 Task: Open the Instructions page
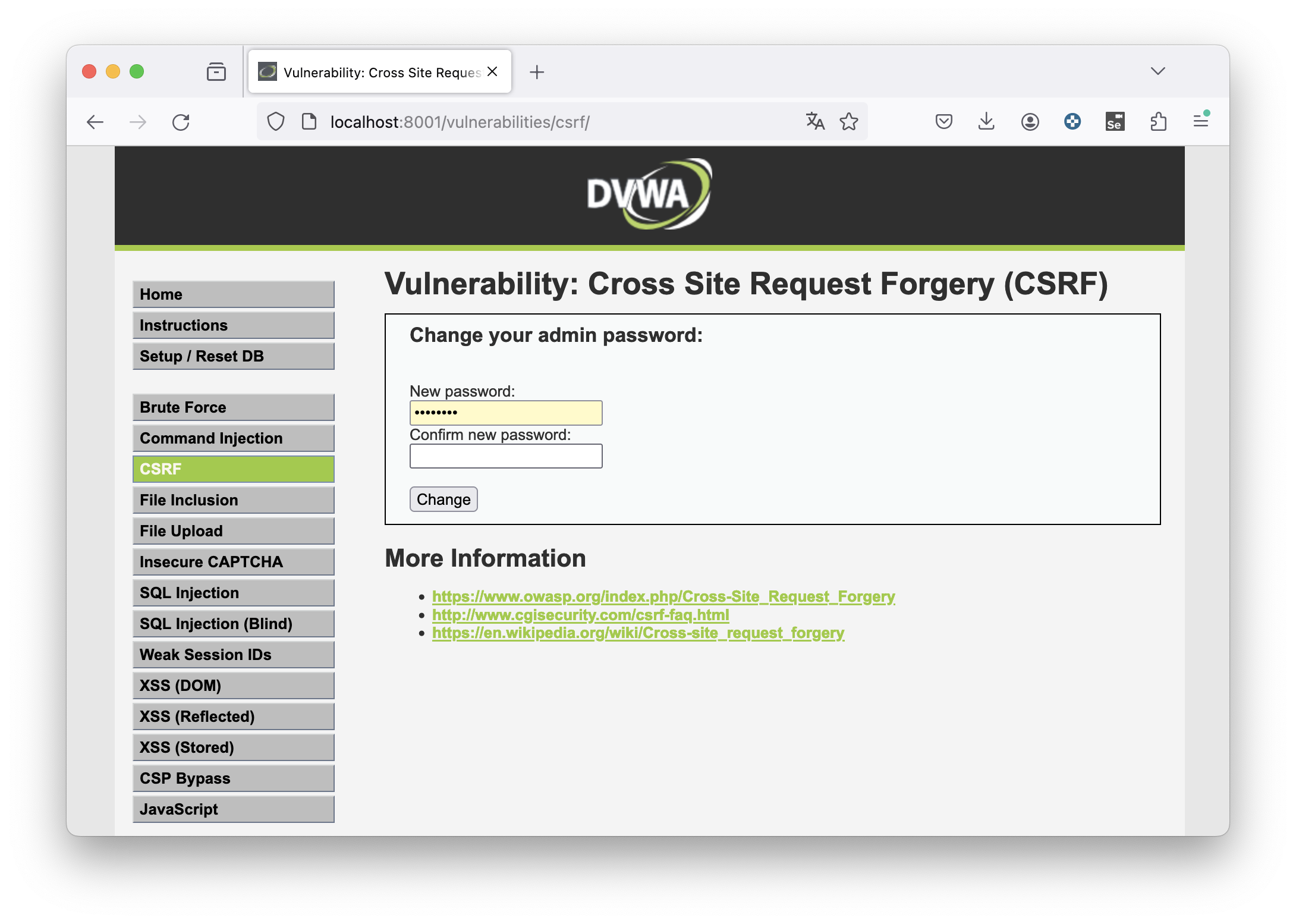click(234, 325)
